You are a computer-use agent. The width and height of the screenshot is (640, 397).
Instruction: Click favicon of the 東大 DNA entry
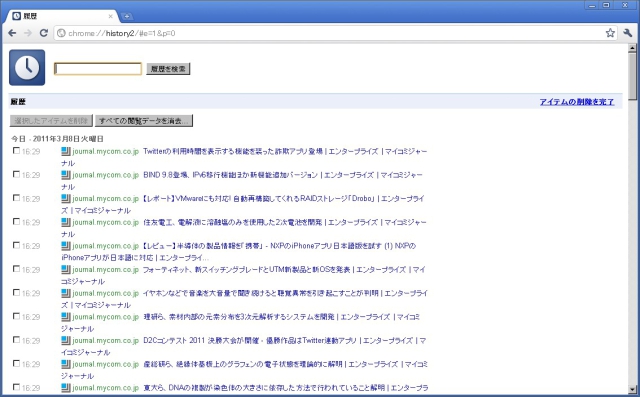point(66,388)
